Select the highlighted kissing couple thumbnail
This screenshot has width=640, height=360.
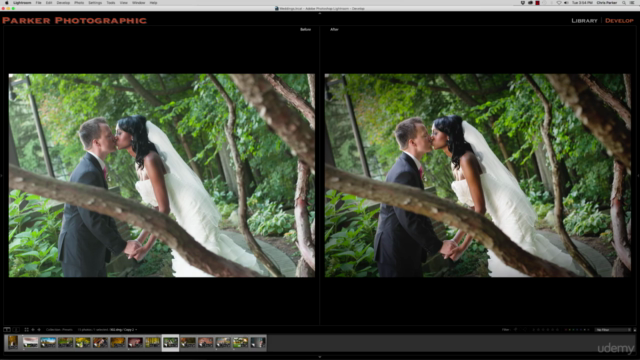(170, 342)
